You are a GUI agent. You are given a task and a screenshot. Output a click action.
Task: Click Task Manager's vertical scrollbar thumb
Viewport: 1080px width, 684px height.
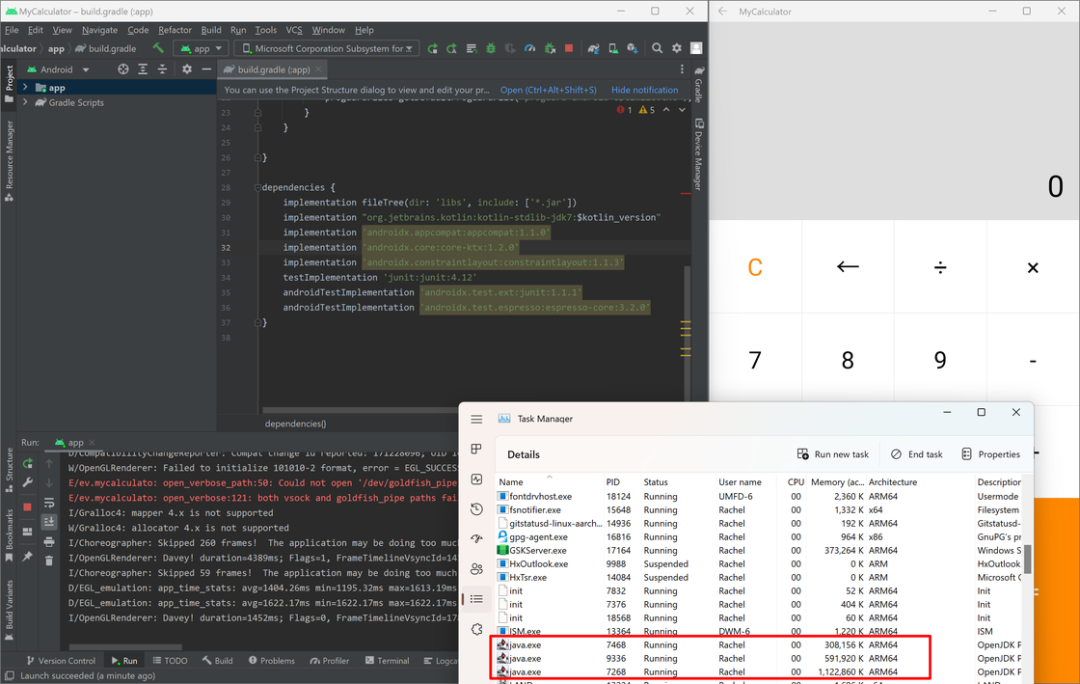(x=1027, y=558)
